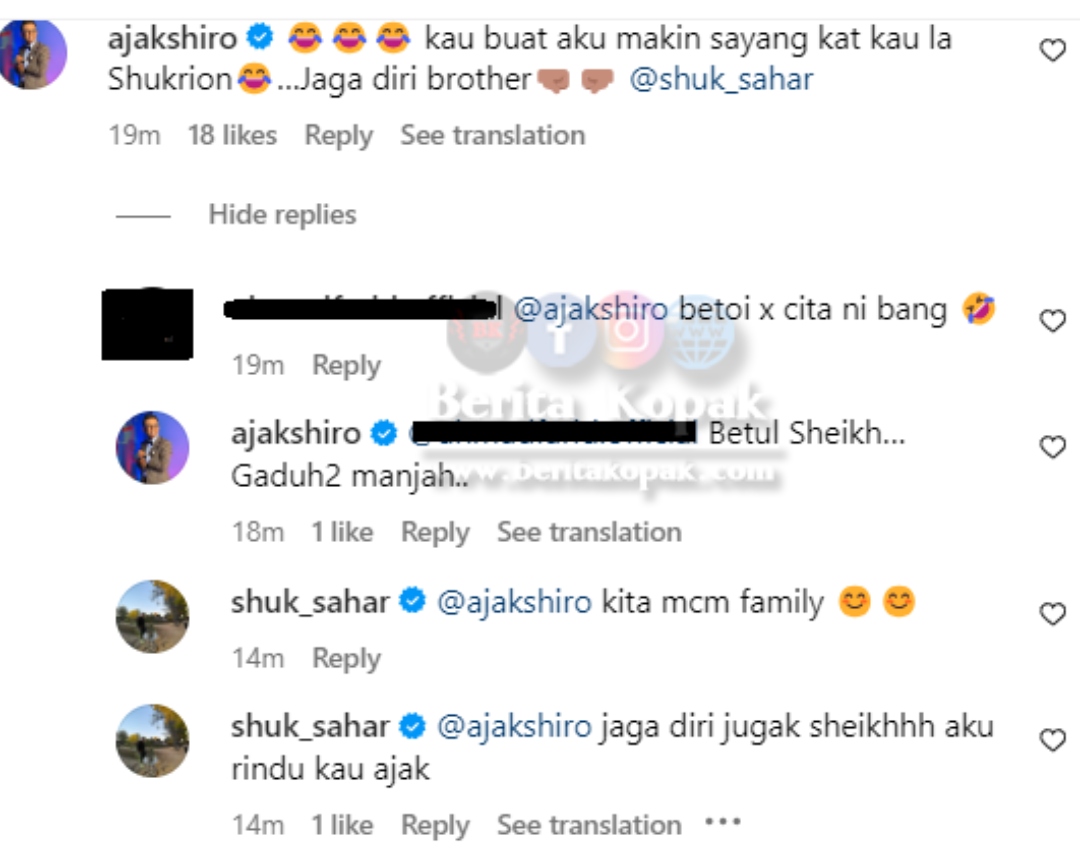See translation of 'rindu kau ajak' reply

tap(590, 825)
